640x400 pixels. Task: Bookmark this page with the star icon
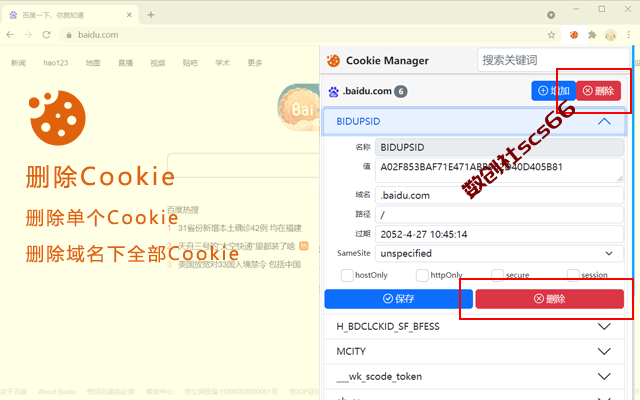(551, 35)
